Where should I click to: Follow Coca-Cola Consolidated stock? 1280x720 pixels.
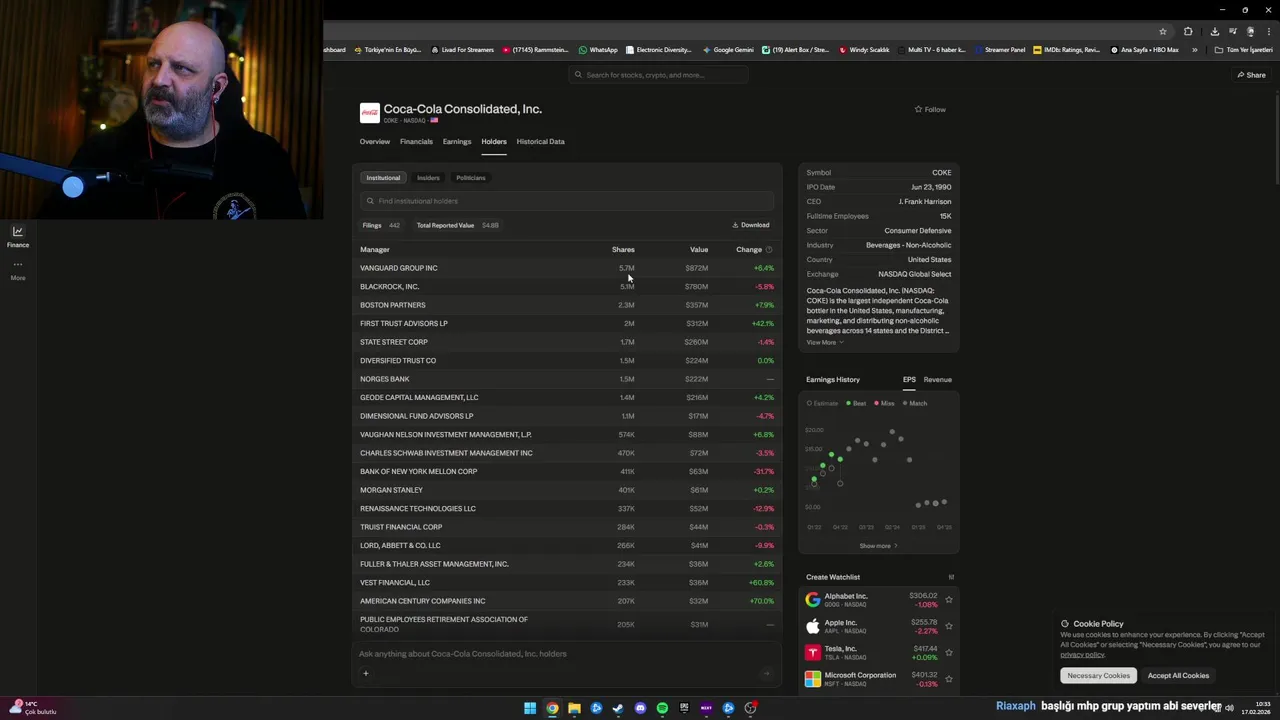(930, 110)
